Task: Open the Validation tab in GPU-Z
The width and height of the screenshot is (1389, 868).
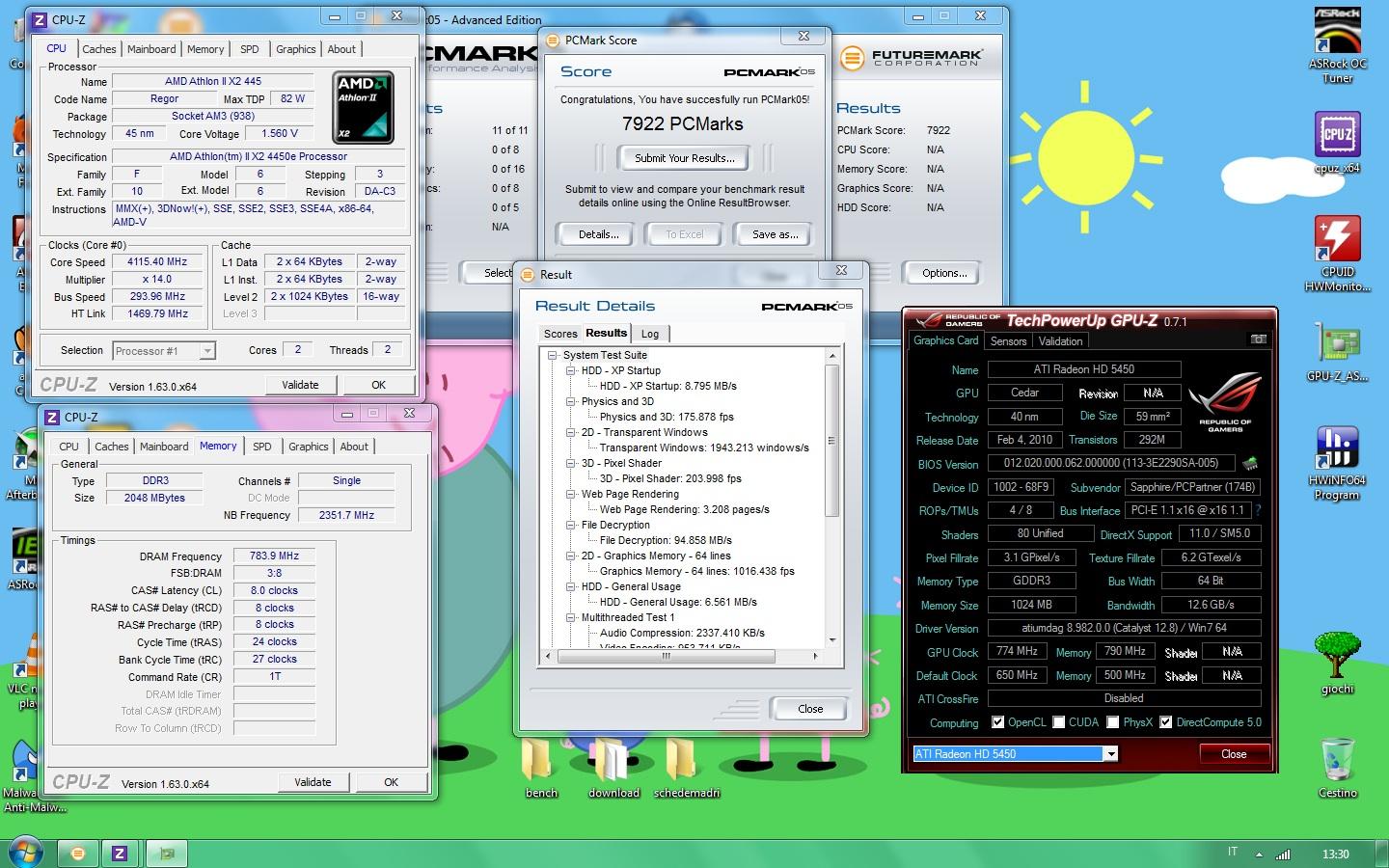Action: [1060, 341]
